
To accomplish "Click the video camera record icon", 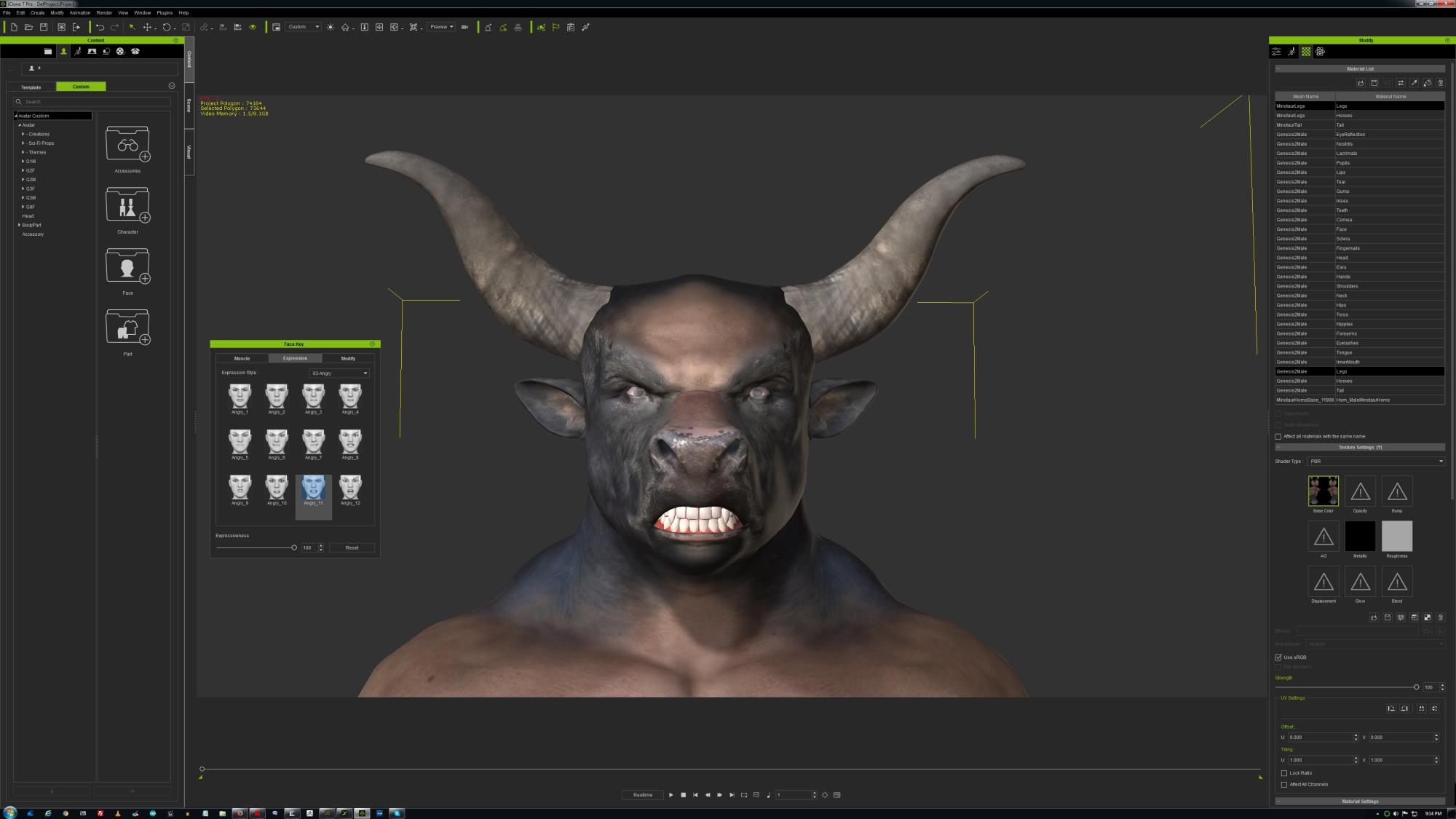I will coord(464,27).
